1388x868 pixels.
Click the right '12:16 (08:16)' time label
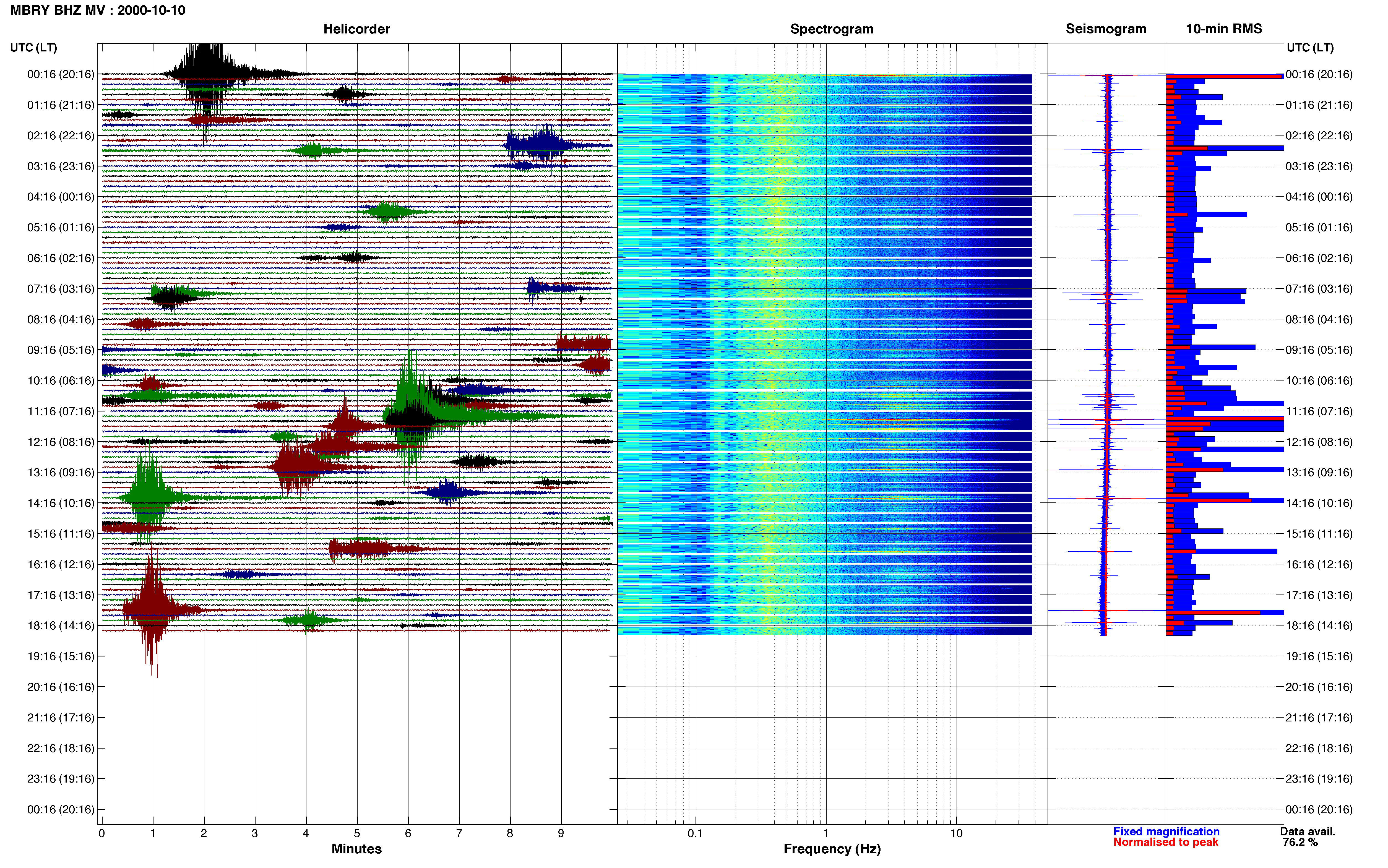1319,442
